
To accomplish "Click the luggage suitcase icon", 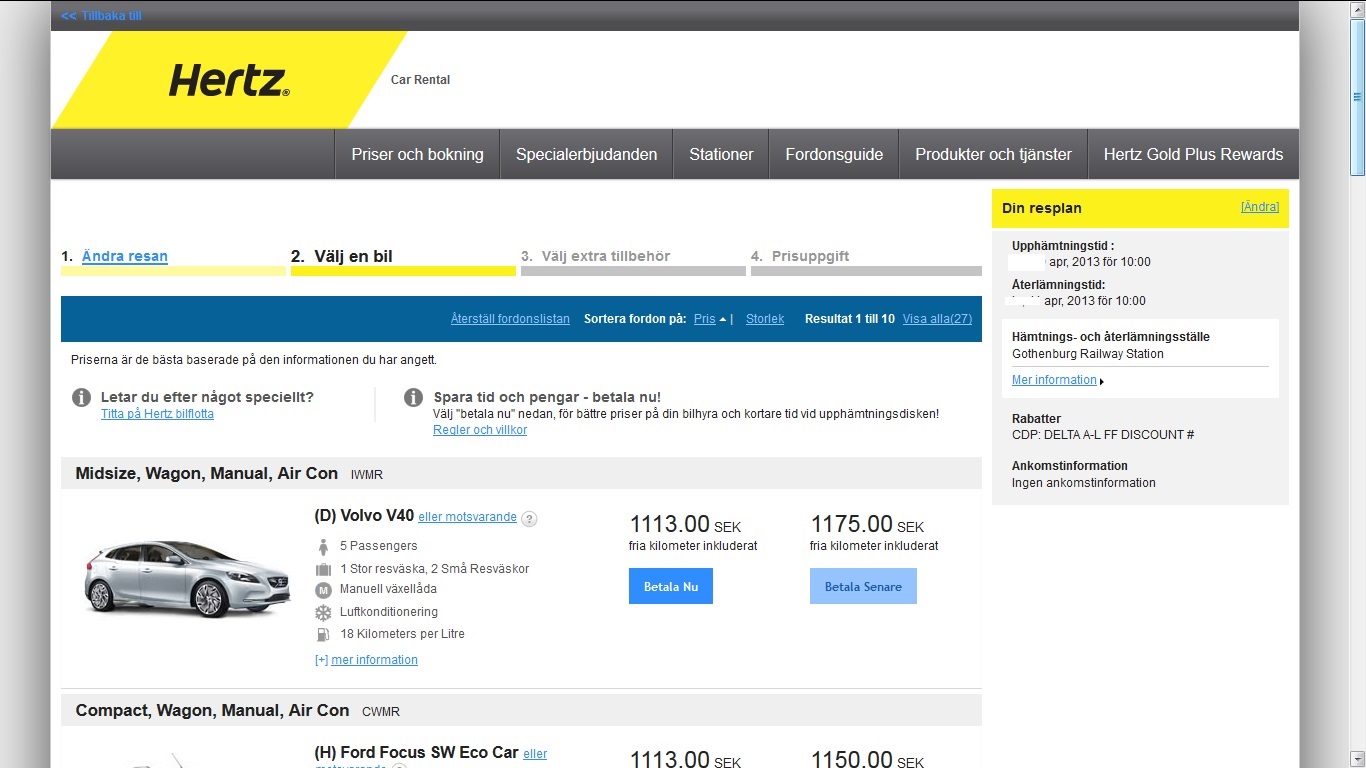I will pos(323,569).
